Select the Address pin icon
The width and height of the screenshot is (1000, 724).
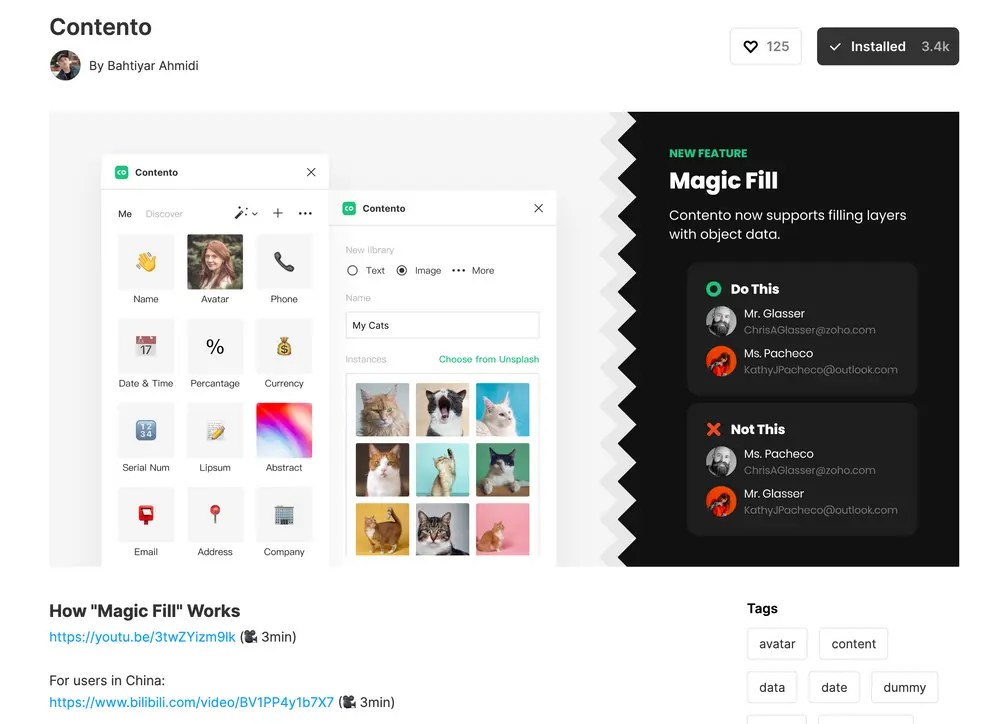tap(215, 514)
